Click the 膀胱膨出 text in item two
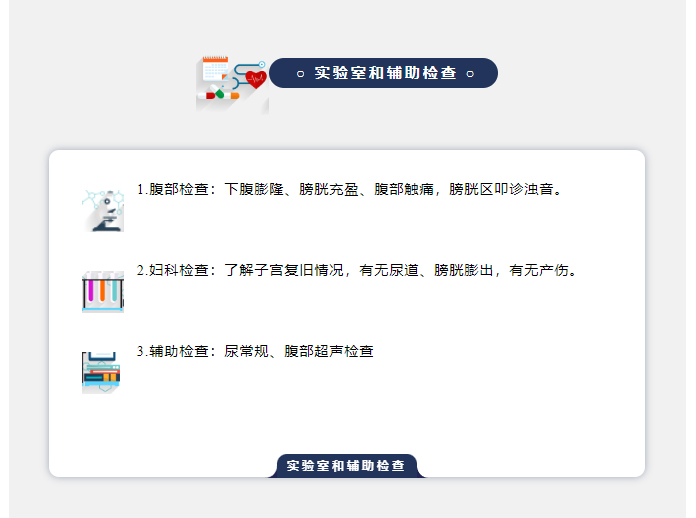Screen dimensions: 696x518 [465, 270]
